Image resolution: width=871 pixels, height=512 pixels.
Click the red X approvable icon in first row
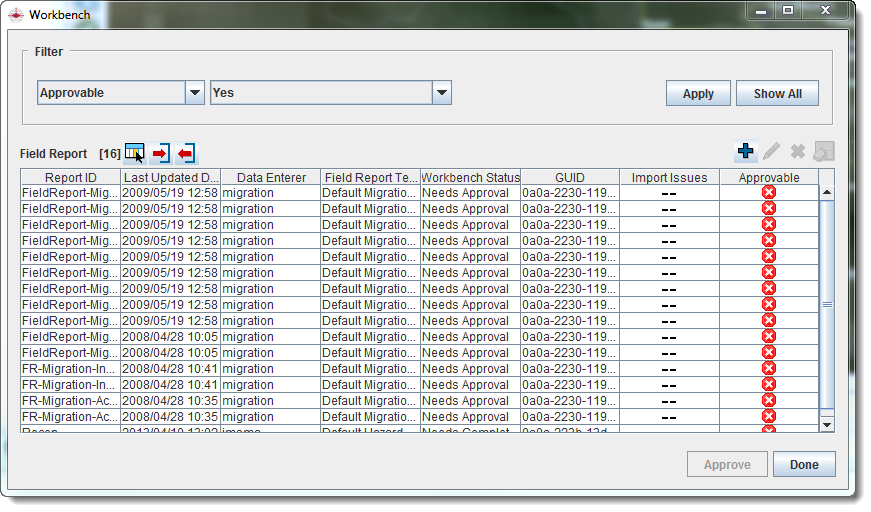point(769,193)
